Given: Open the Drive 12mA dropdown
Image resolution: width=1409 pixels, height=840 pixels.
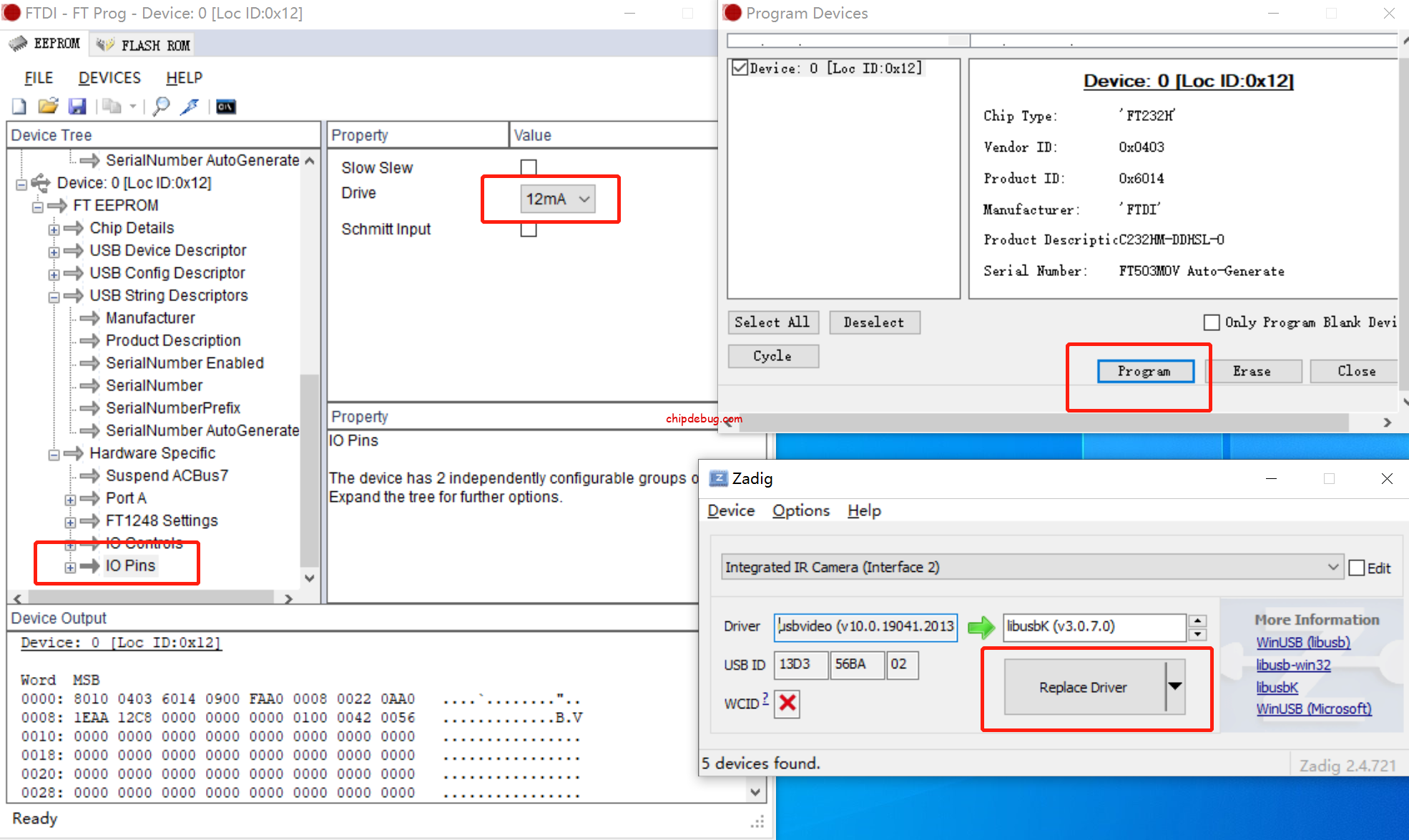Looking at the screenshot, I should (x=558, y=199).
